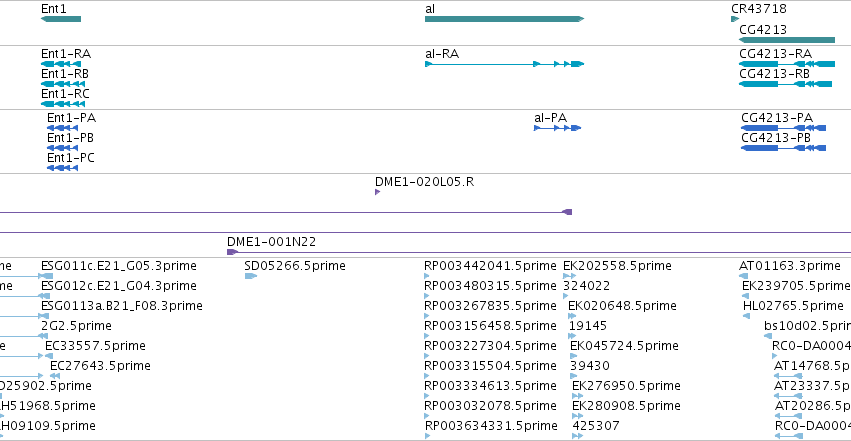The height and width of the screenshot is (441, 851).
Task: Open the CG4213-RB transcript glyph
Action: click(785, 84)
